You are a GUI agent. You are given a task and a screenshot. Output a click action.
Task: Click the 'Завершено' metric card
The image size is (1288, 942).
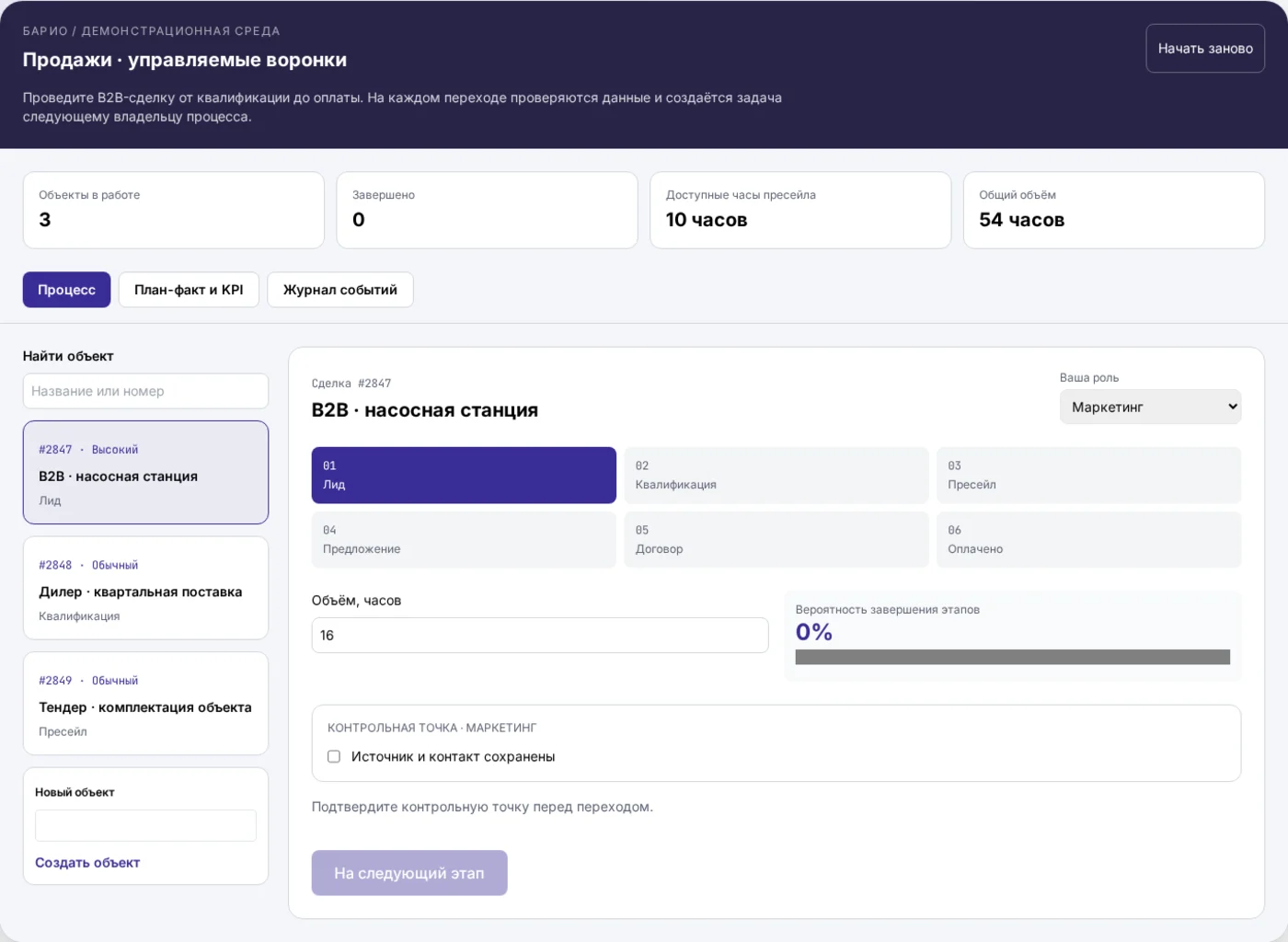[x=488, y=210]
